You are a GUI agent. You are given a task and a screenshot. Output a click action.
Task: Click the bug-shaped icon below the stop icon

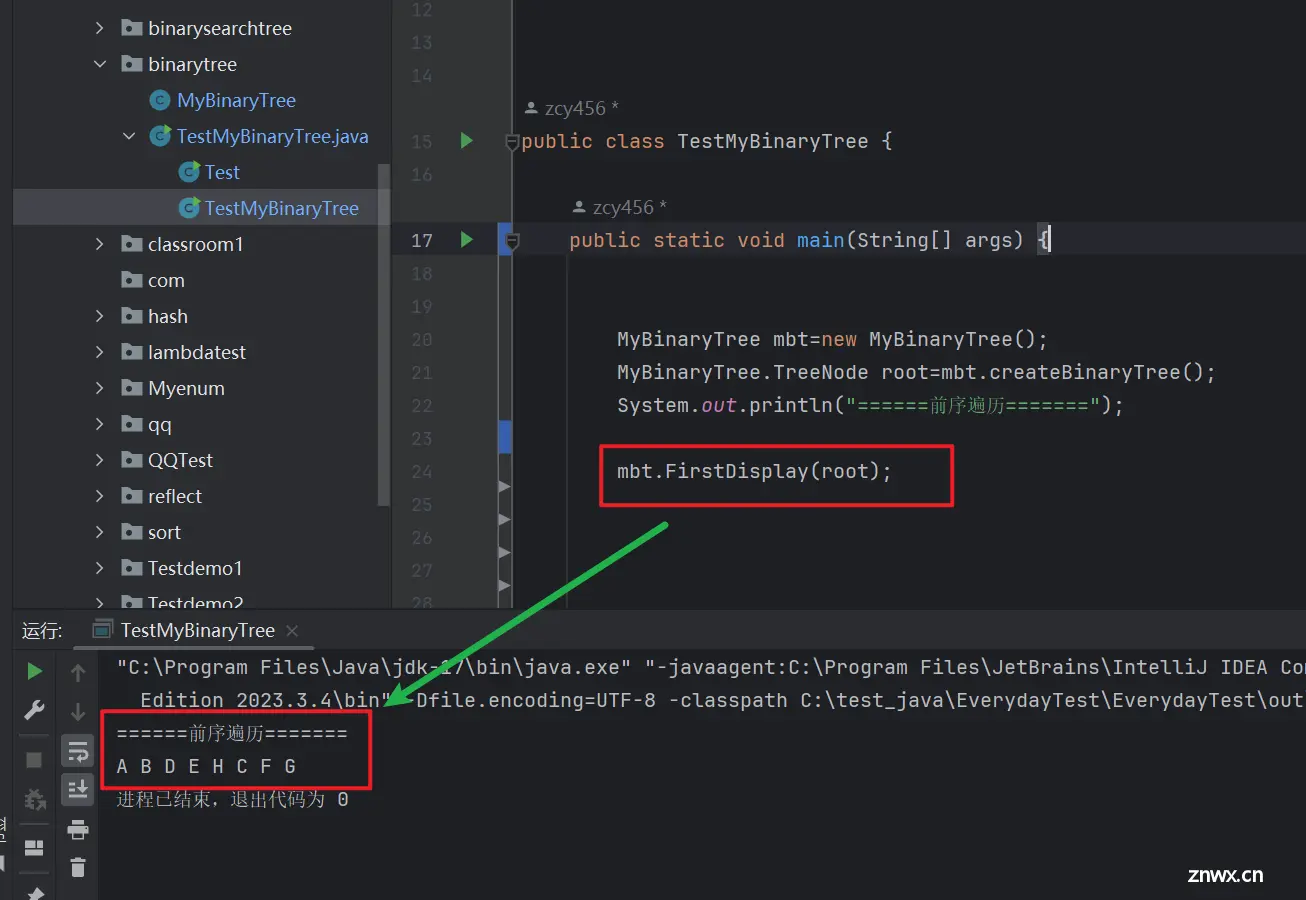tap(34, 800)
